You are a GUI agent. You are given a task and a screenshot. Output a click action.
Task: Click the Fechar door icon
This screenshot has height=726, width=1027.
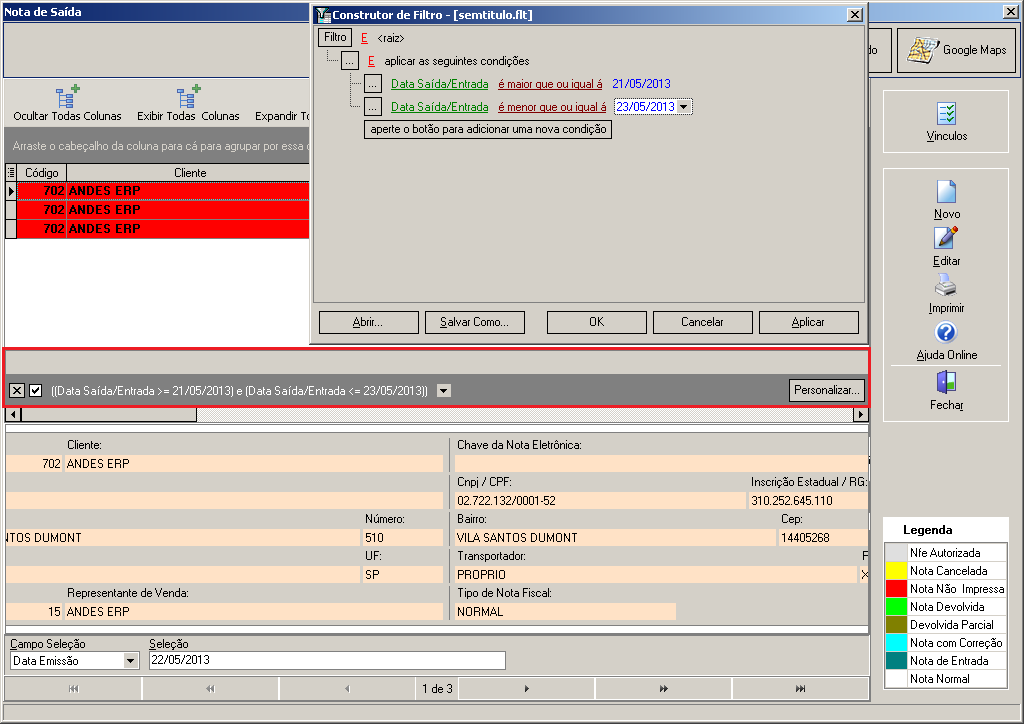[x=946, y=382]
